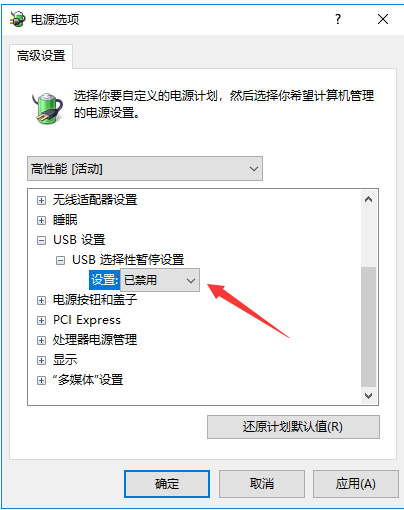Screen dimensions: 404x510
Task: Expand the 睡眠 tree node
Action: coord(41,220)
